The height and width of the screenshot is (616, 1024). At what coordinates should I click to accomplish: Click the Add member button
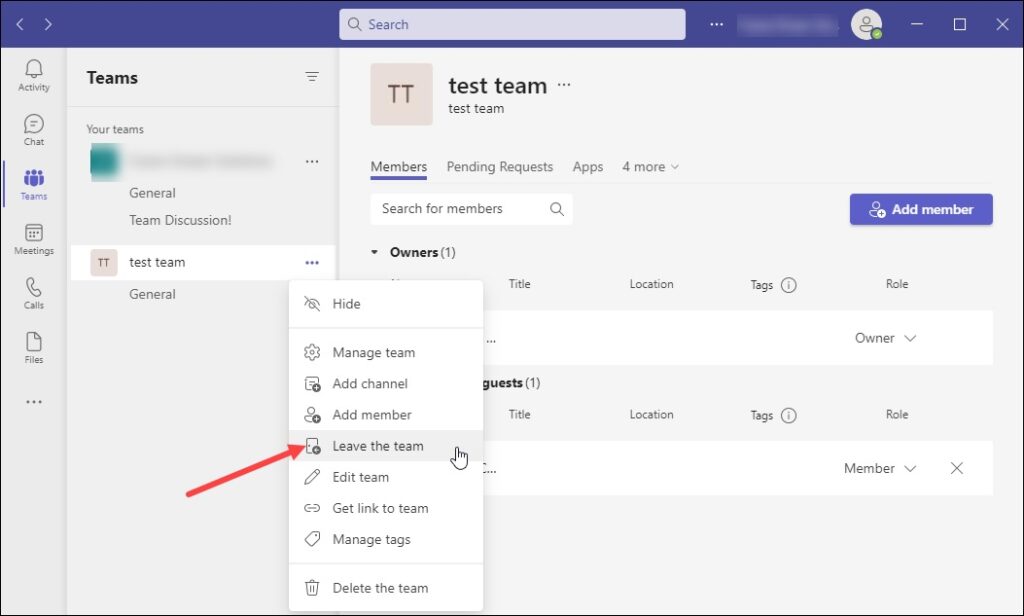point(920,209)
